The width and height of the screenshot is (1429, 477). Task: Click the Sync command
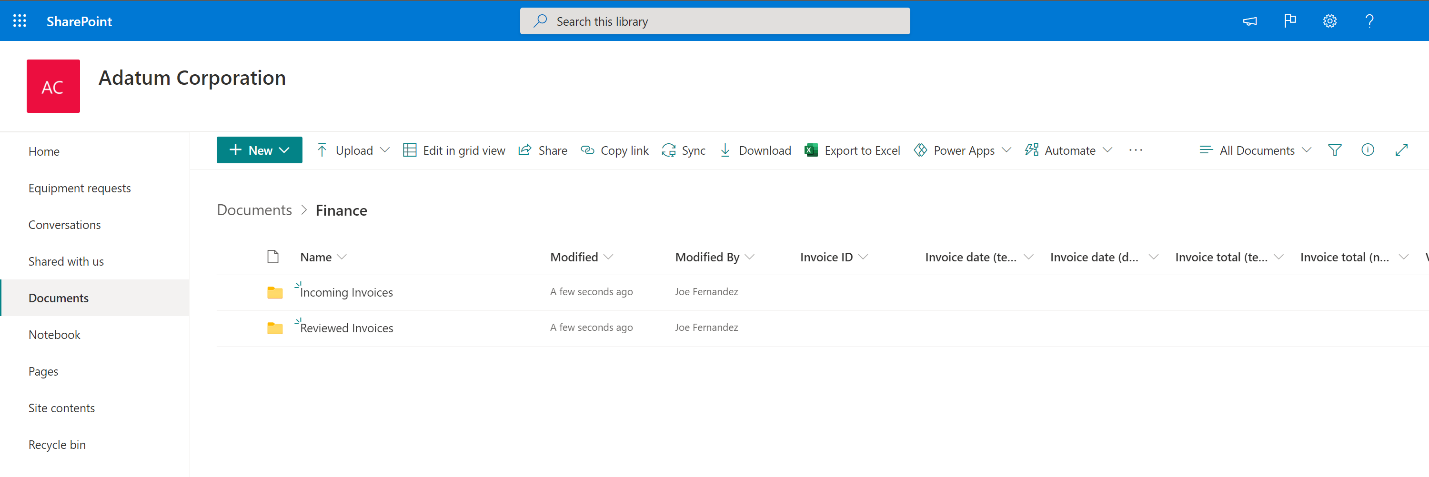[x=684, y=150]
